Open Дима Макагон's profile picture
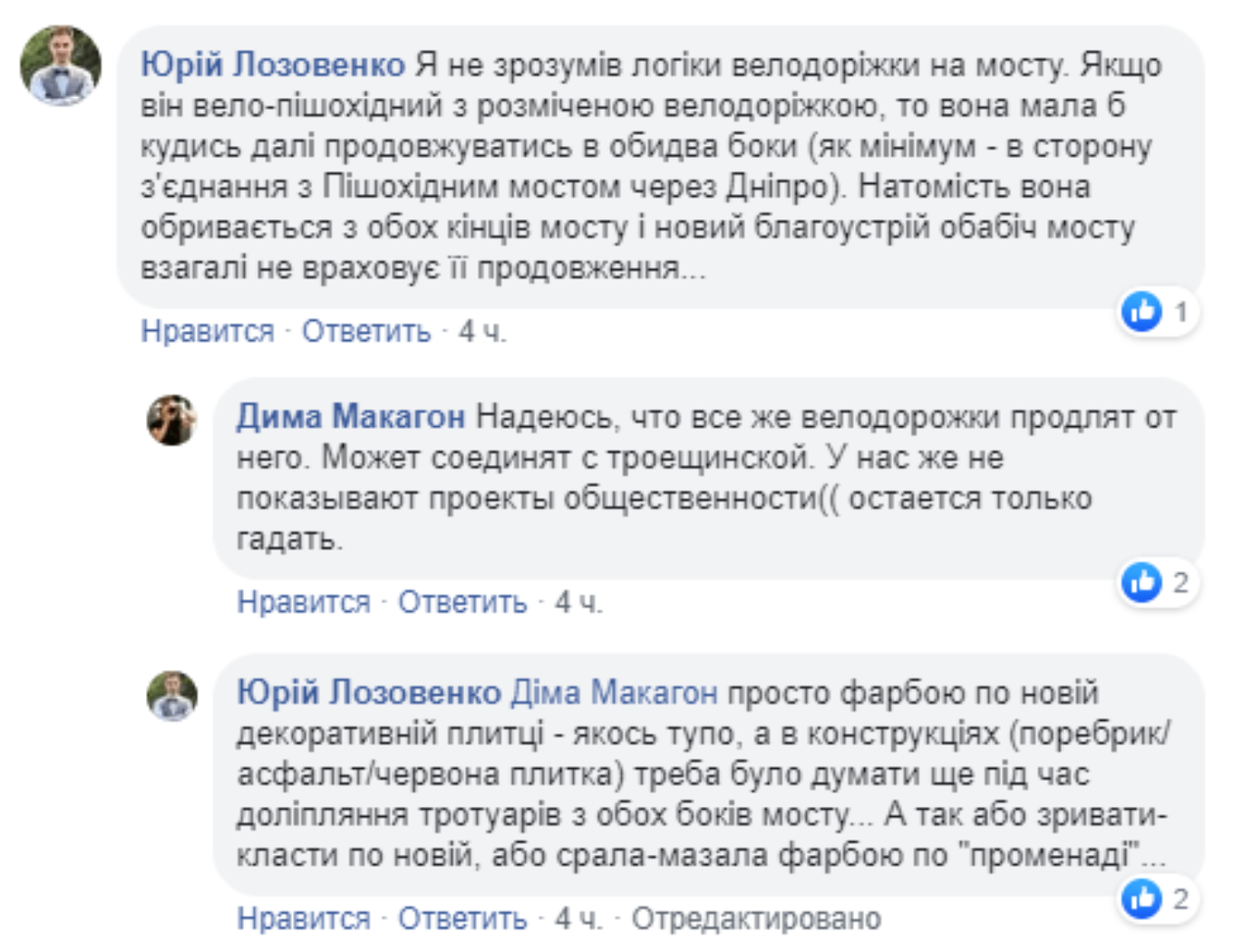Viewport: 1233px width, 952px height. [x=172, y=421]
